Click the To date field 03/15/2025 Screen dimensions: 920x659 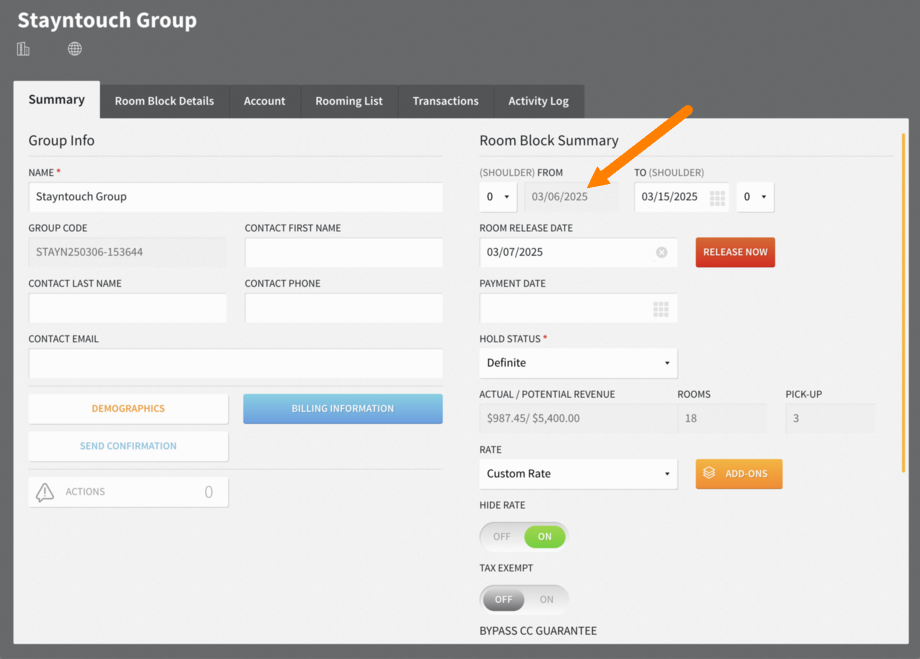681,197
